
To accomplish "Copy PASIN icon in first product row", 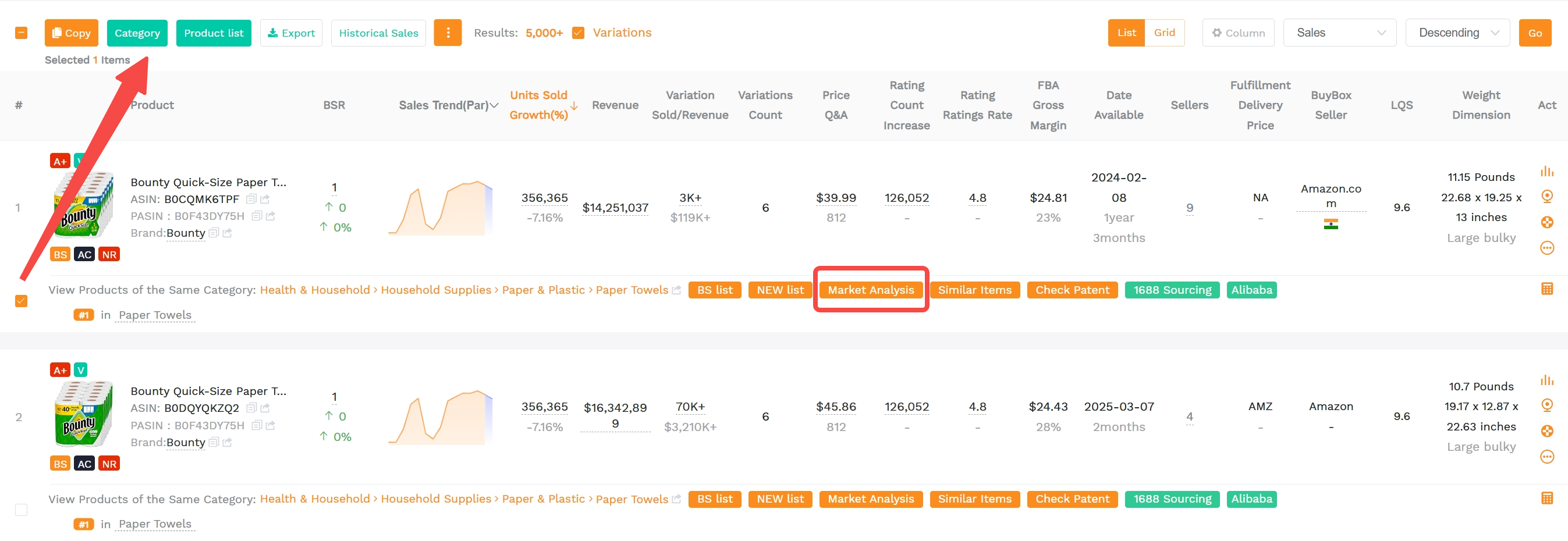I will tap(256, 216).
